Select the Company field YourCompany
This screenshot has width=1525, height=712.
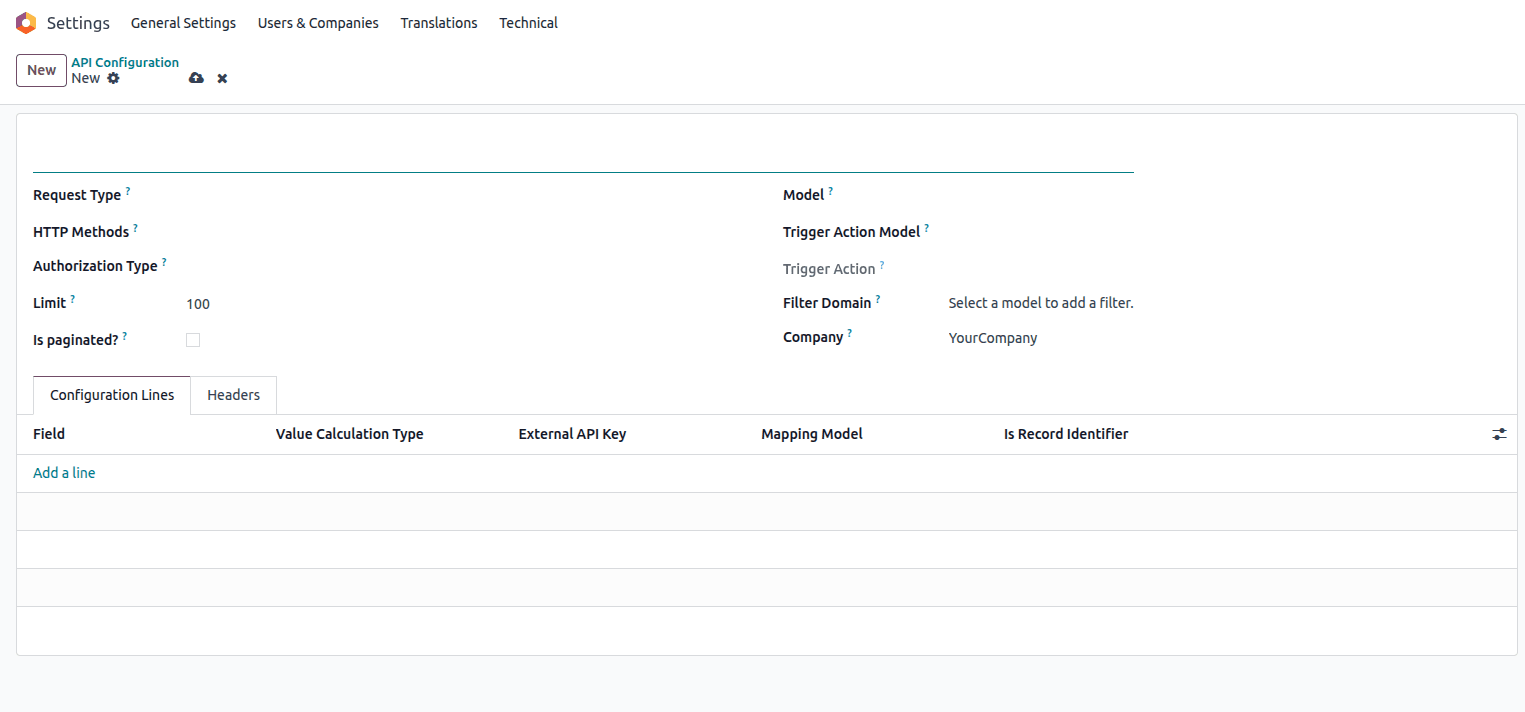(x=992, y=338)
